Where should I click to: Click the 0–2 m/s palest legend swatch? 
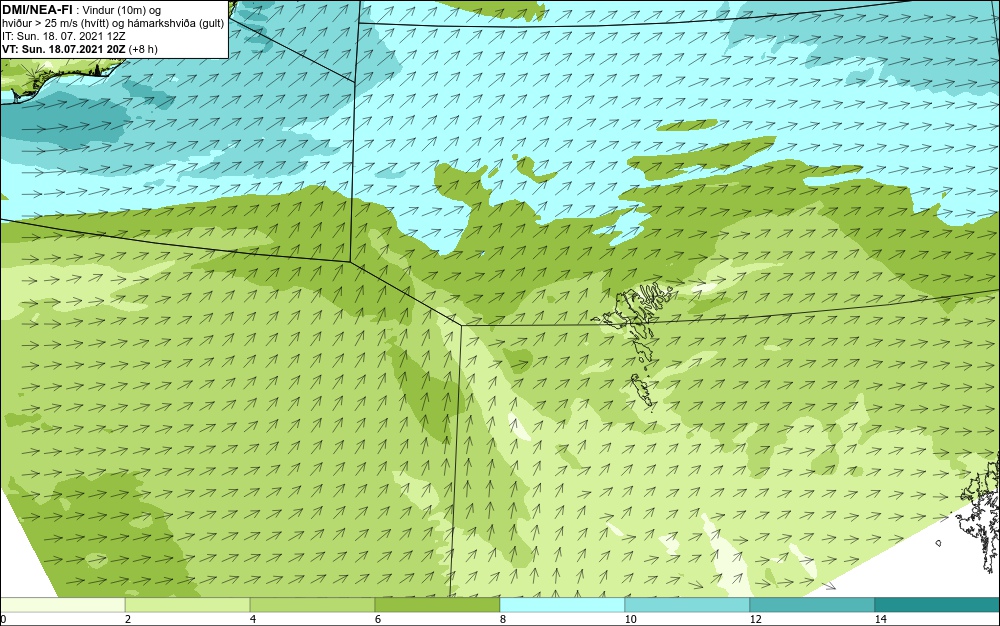pos(62,605)
